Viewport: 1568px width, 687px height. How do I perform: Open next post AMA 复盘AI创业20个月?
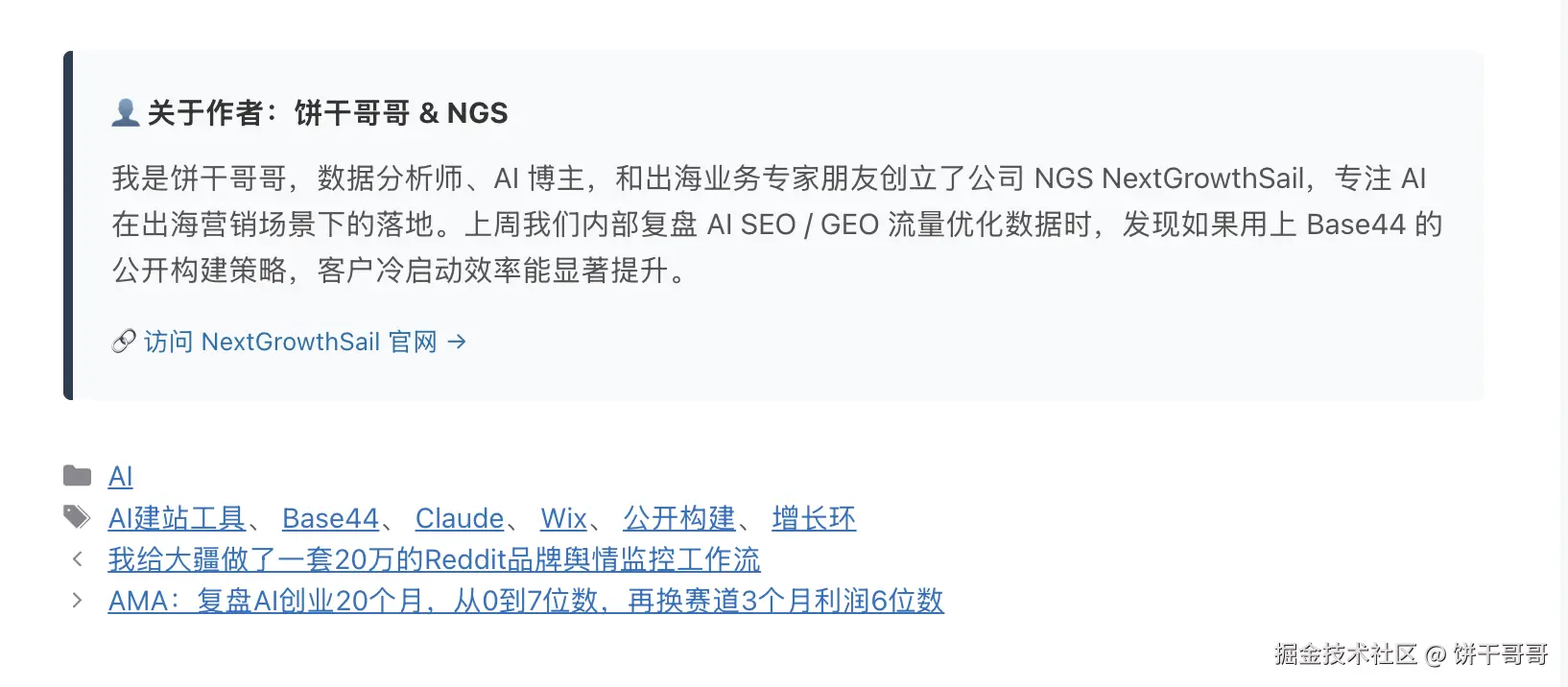[526, 601]
